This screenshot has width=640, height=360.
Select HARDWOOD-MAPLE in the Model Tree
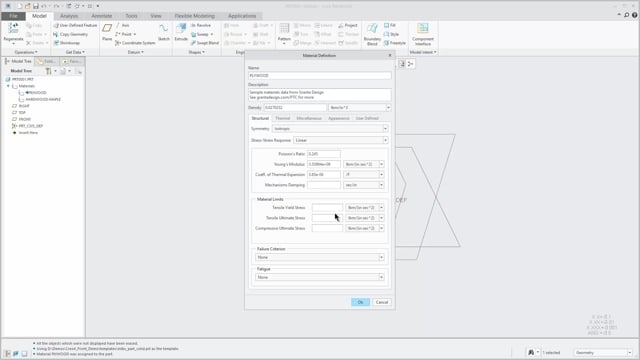pyautogui.click(x=43, y=99)
